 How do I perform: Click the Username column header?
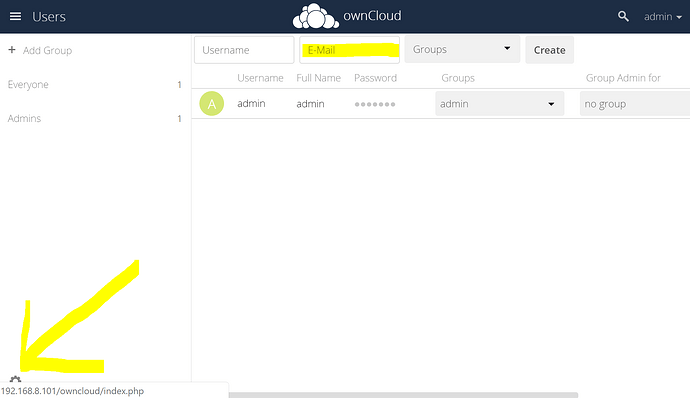[x=260, y=78]
